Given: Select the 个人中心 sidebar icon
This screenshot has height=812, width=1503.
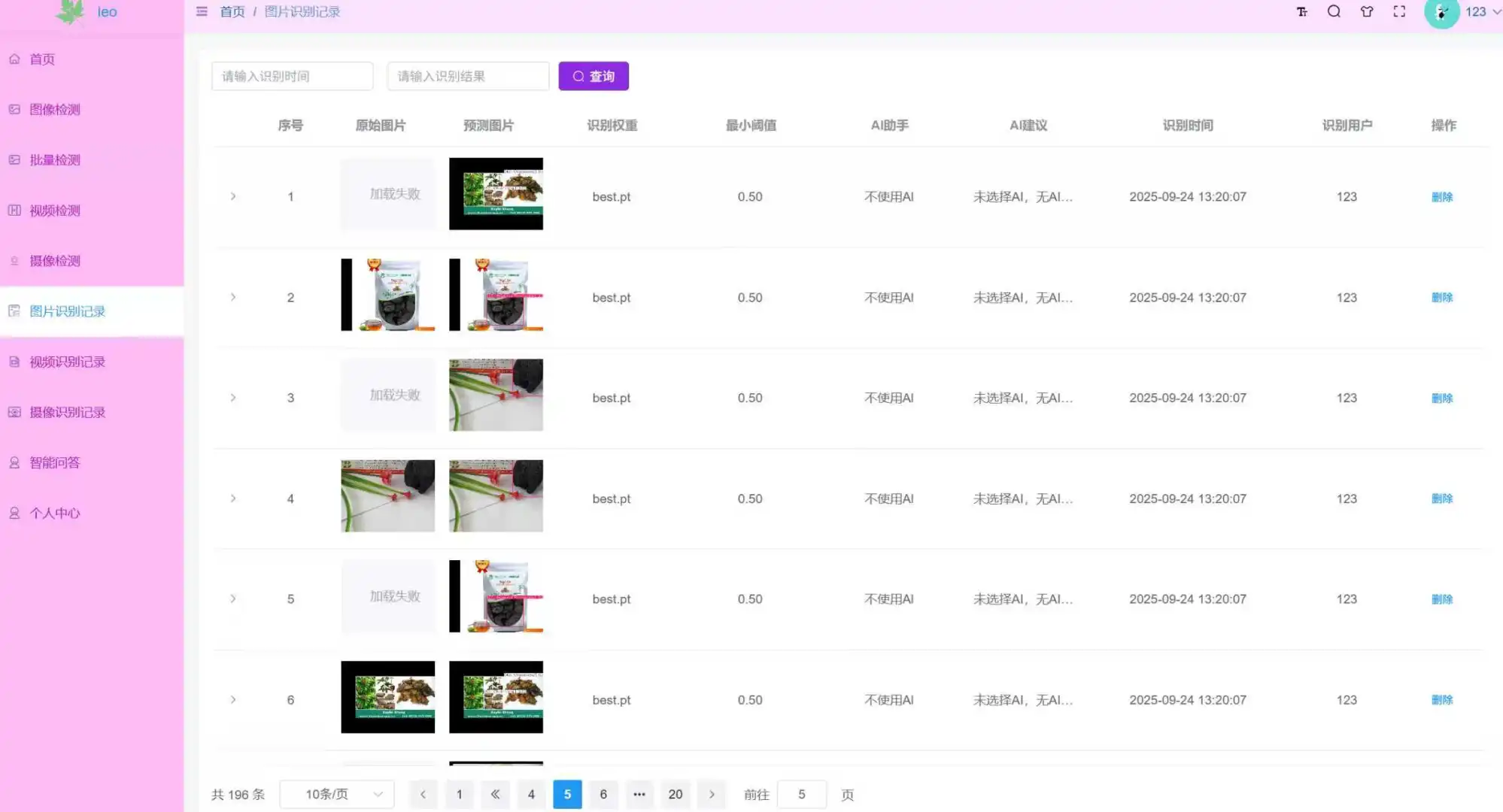Looking at the screenshot, I should tap(14, 513).
